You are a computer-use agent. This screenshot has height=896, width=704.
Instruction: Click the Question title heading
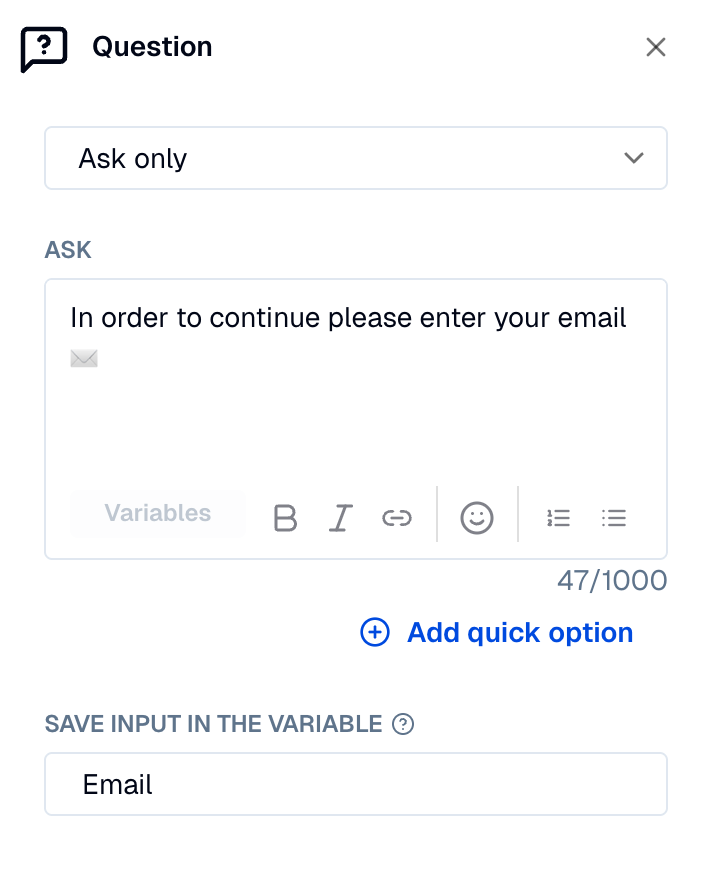click(152, 46)
